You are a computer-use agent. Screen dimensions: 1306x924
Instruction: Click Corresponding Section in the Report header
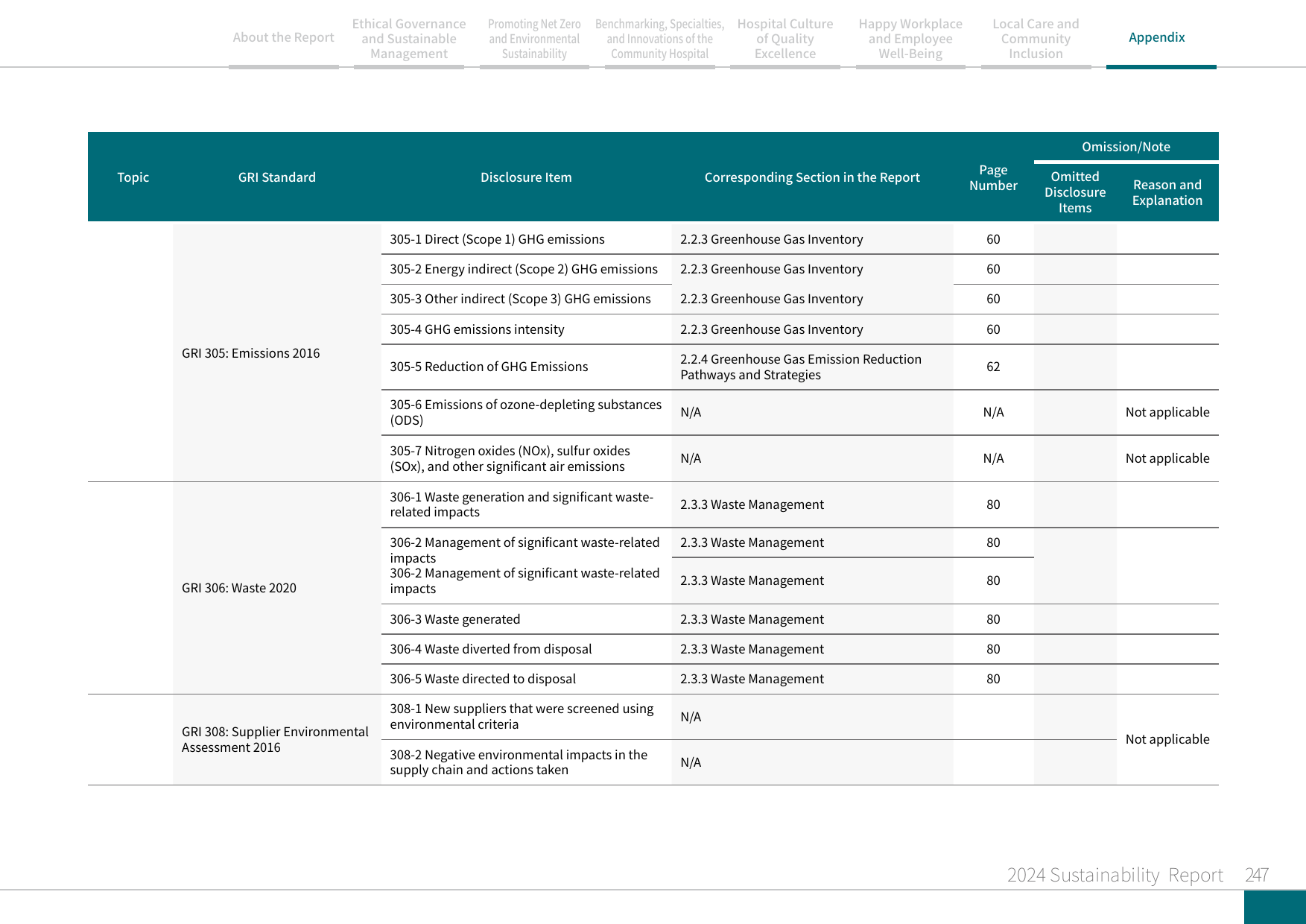(812, 177)
